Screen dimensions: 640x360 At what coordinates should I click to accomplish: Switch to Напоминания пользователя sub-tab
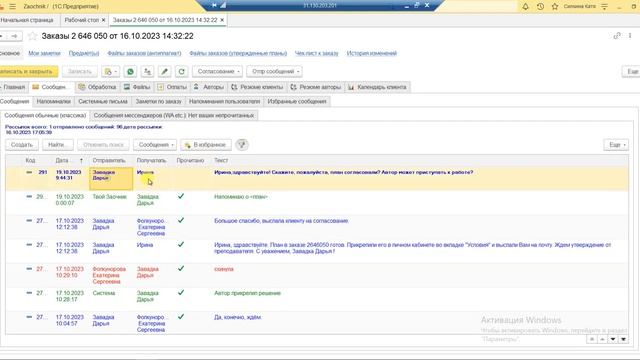(224, 101)
